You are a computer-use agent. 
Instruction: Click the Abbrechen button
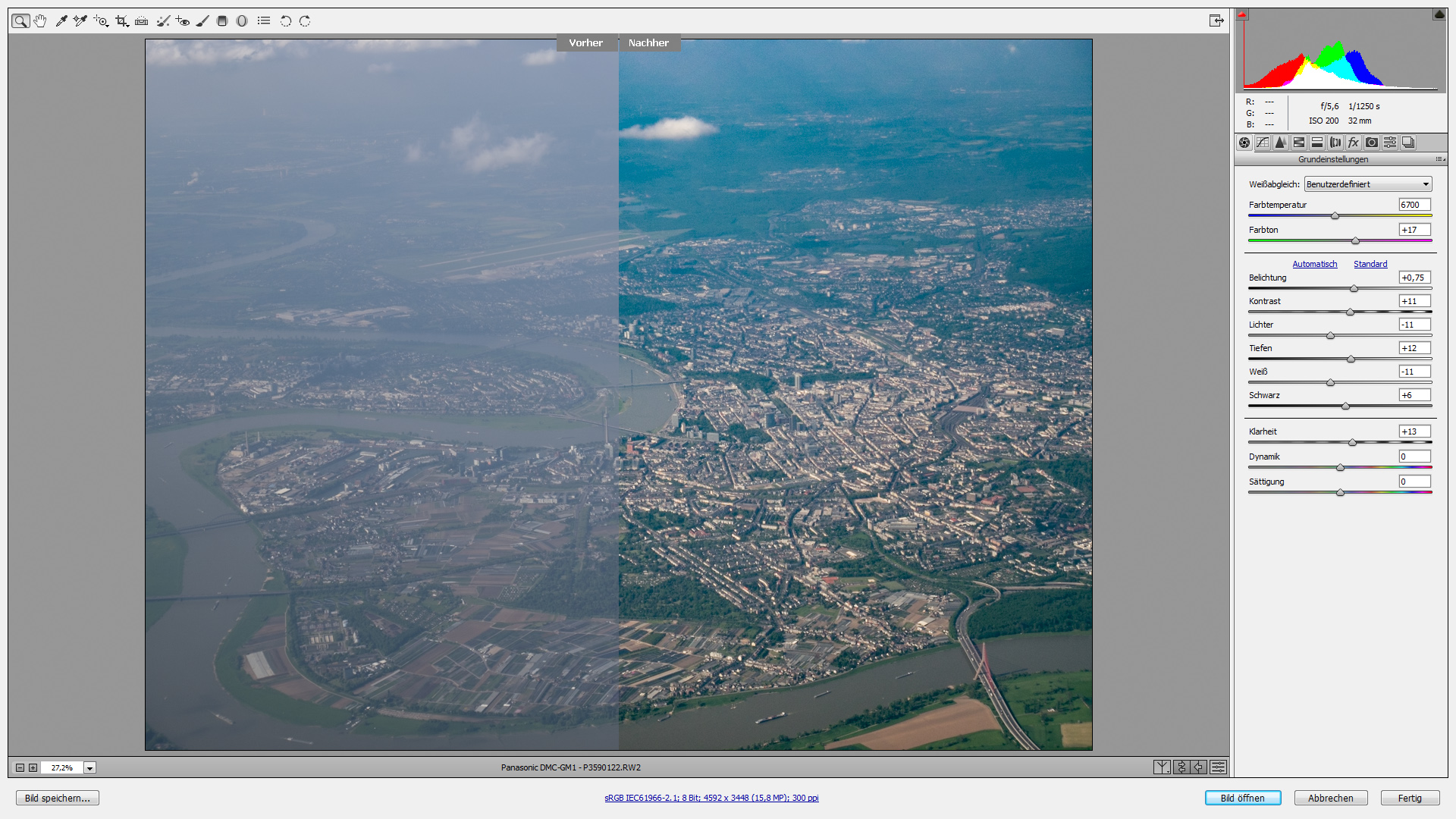(x=1331, y=798)
